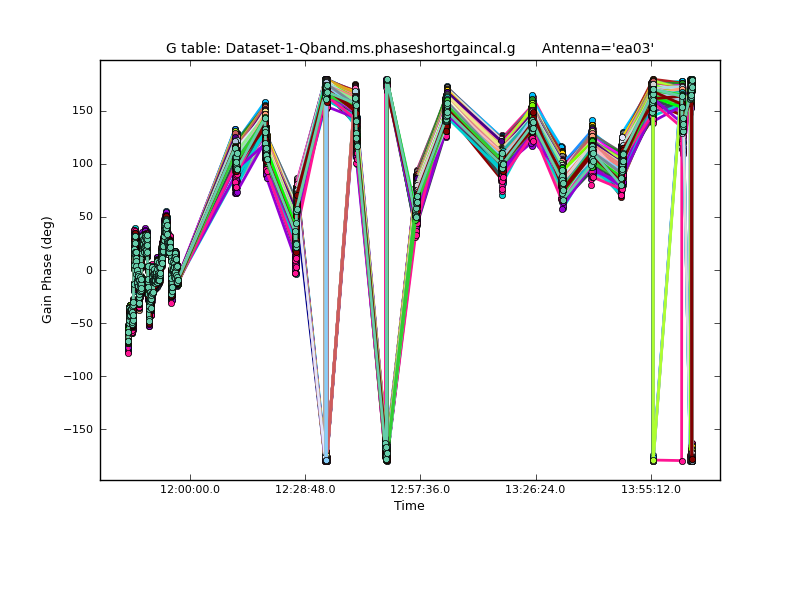Click the yellow-green vertical line near 13:55:12

coord(653,300)
